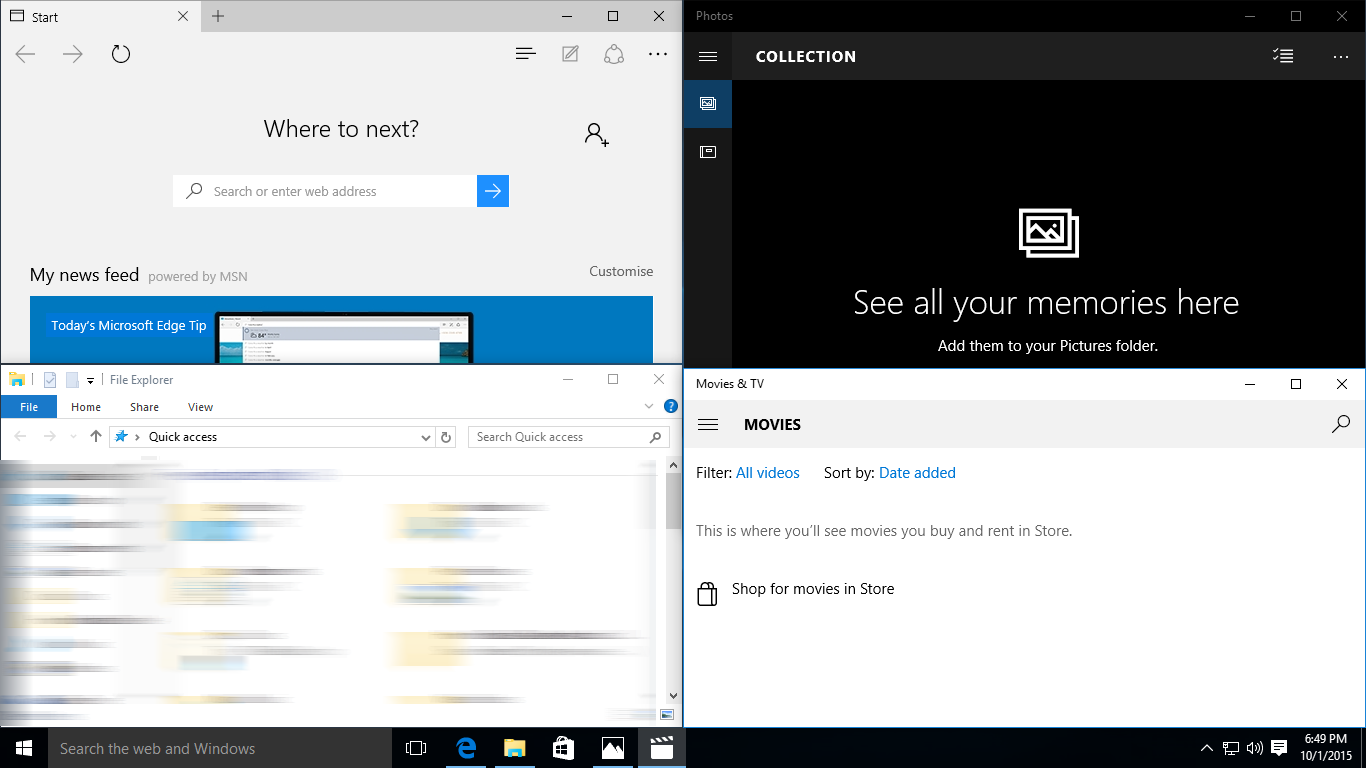The width and height of the screenshot is (1366, 768).
Task: Click the Properties quick access toolbar icon
Action: point(50,380)
